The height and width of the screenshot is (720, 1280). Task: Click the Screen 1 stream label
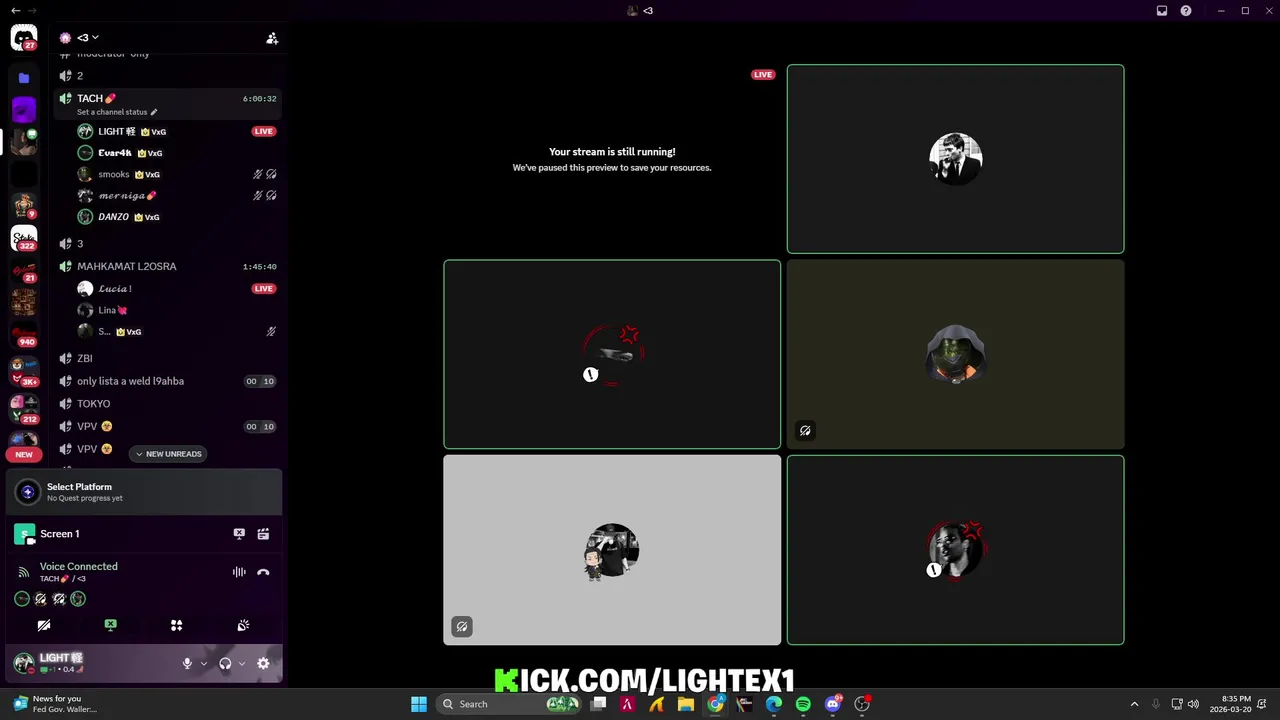coord(60,534)
